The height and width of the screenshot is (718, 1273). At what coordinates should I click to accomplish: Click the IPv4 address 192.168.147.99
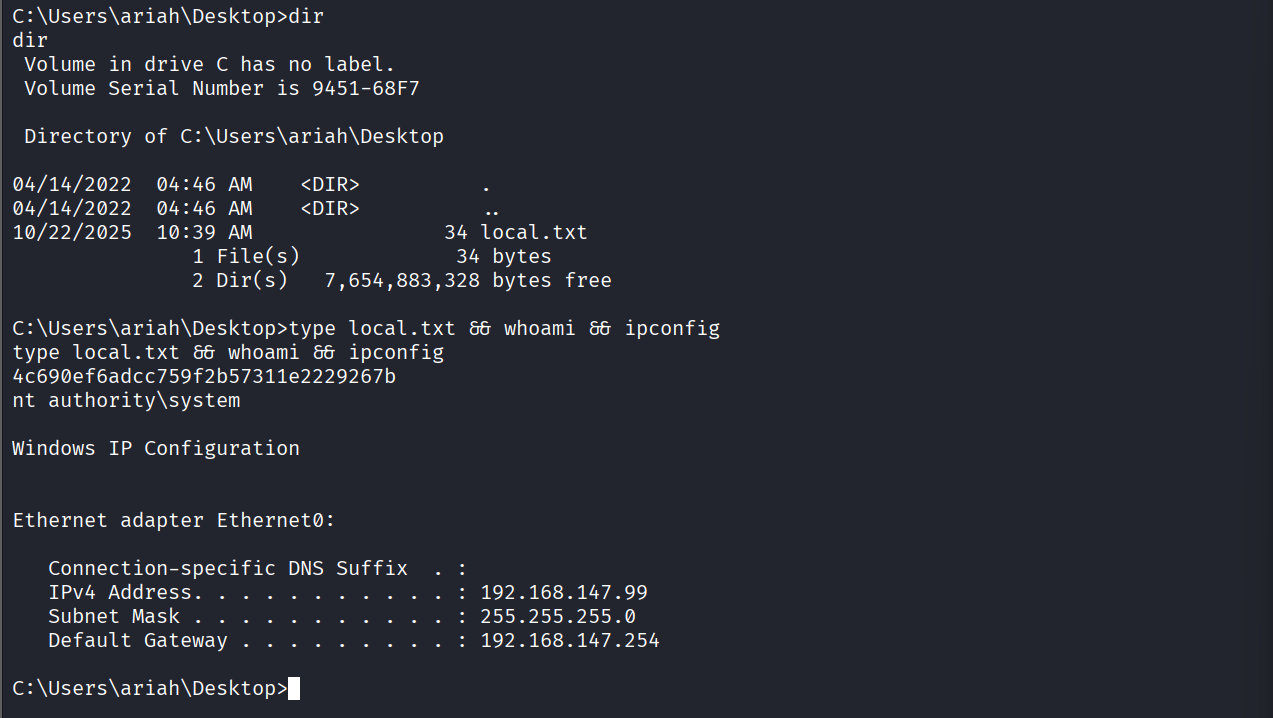pos(564,593)
